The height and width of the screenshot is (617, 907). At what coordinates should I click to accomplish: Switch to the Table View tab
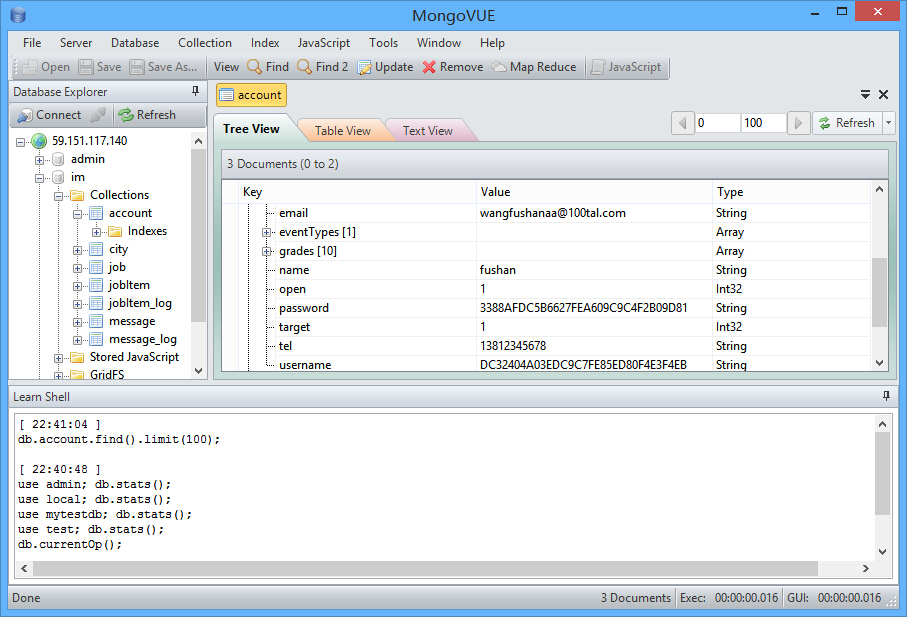[x=342, y=131]
